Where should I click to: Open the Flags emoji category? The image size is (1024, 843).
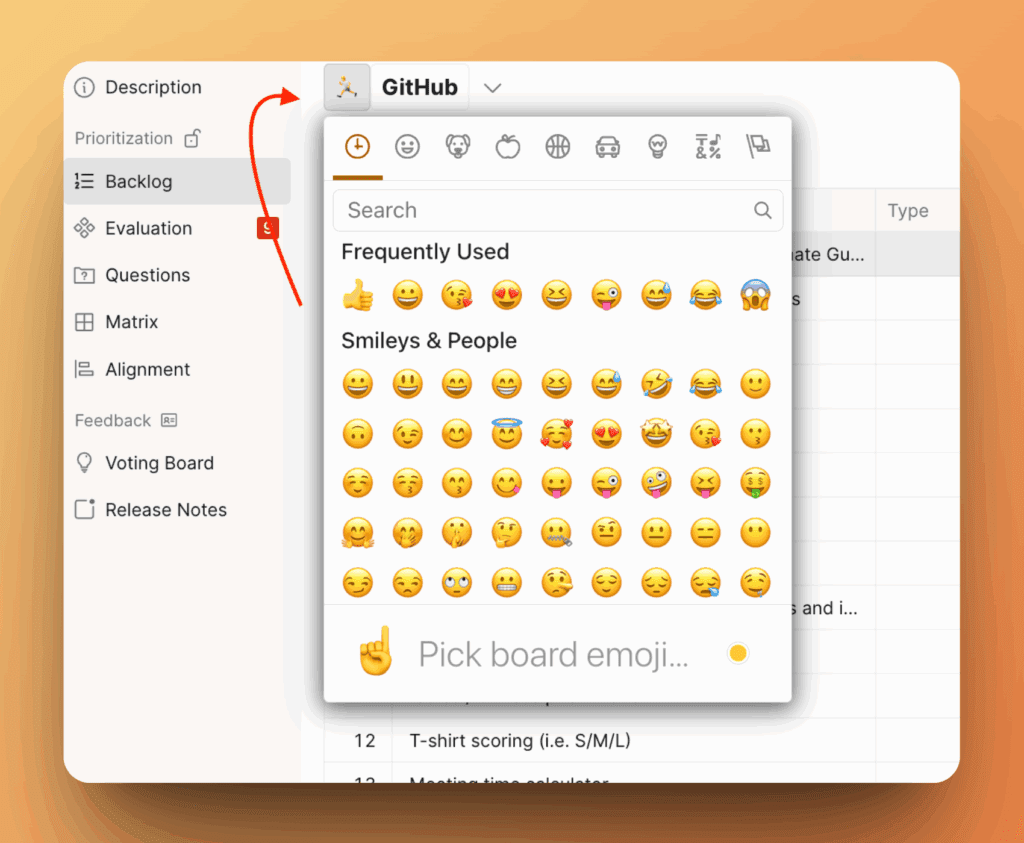[x=758, y=147]
